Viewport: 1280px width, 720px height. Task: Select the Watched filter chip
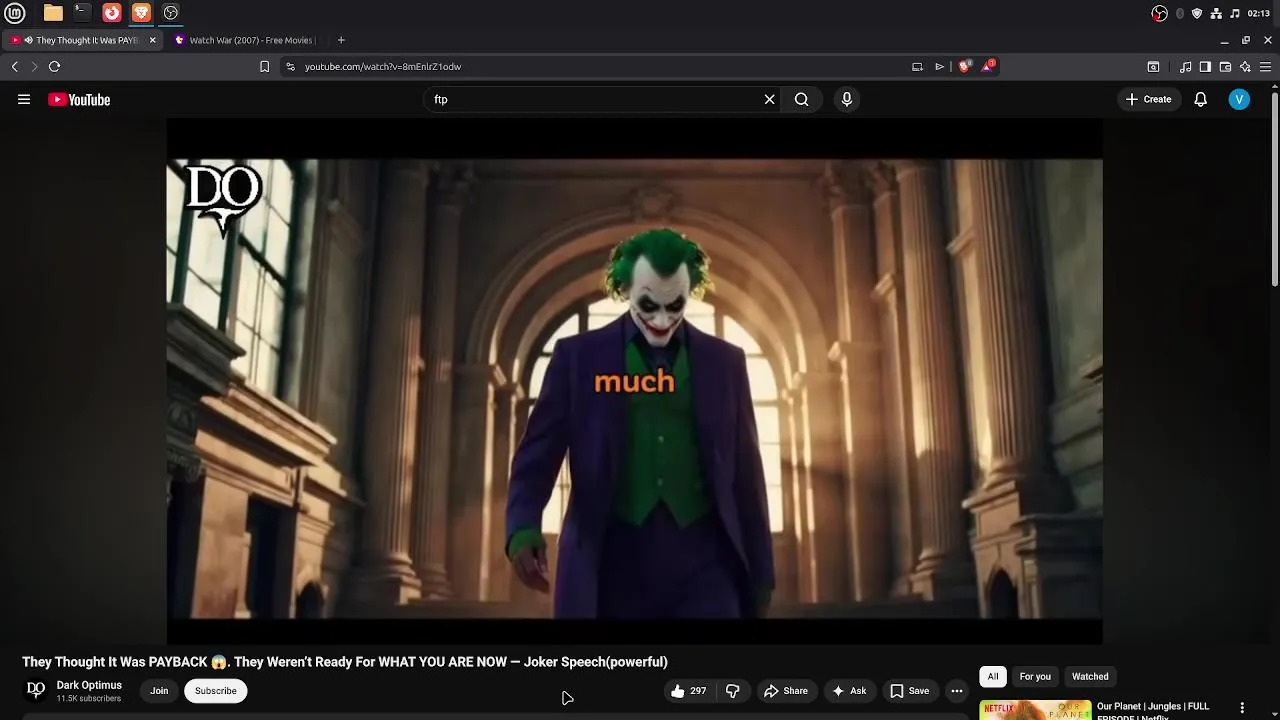(1090, 677)
